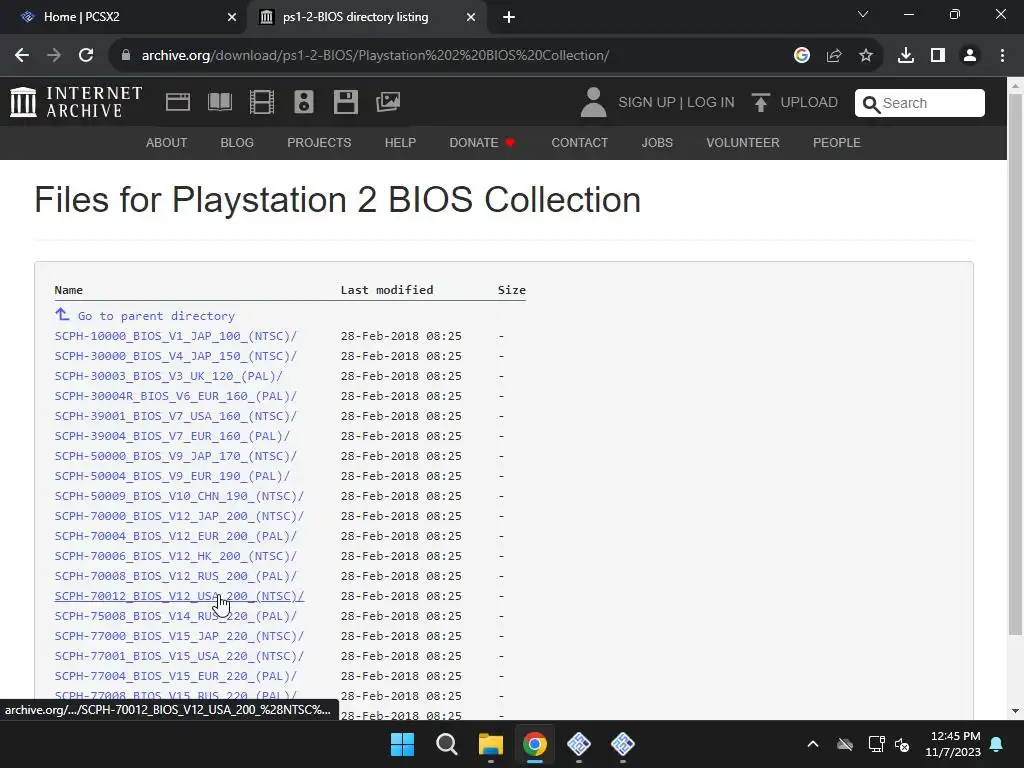Open SCPH-39001_BIOS_V7_USA_160 folder
Viewport: 1024px width, 768px height.
(176, 416)
